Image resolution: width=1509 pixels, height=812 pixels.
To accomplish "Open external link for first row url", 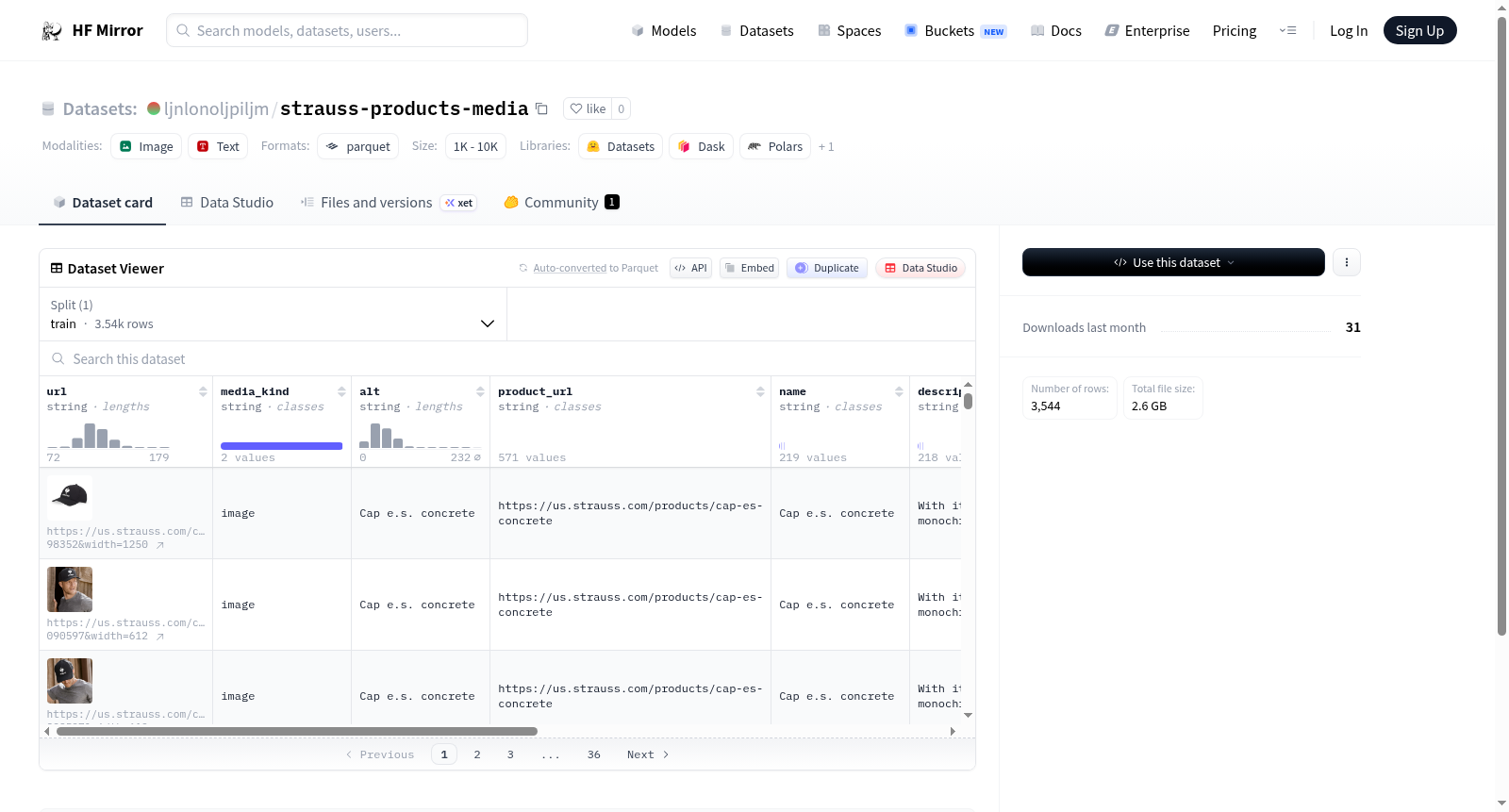I will [x=160, y=545].
